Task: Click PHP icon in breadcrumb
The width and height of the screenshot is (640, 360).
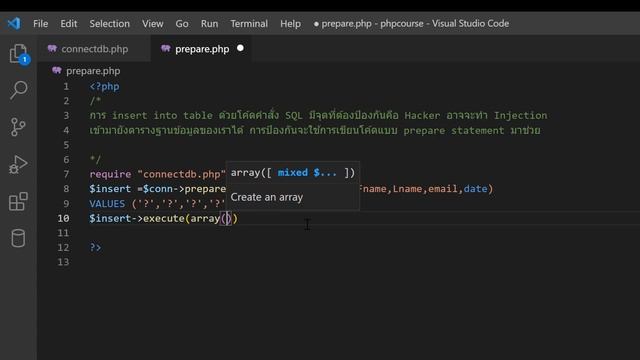Action: click(x=57, y=71)
